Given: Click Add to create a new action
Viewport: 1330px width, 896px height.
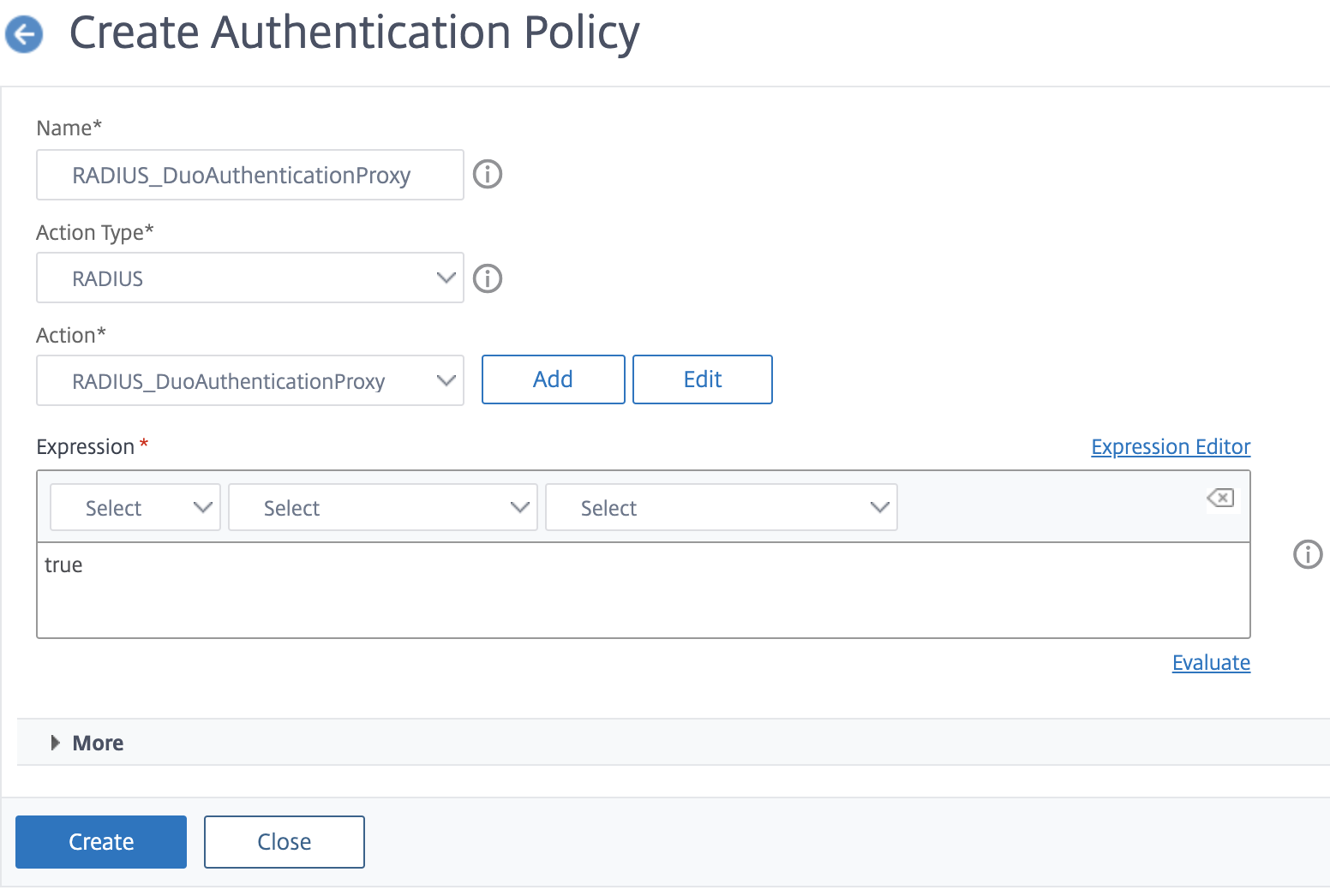Looking at the screenshot, I should 553,379.
